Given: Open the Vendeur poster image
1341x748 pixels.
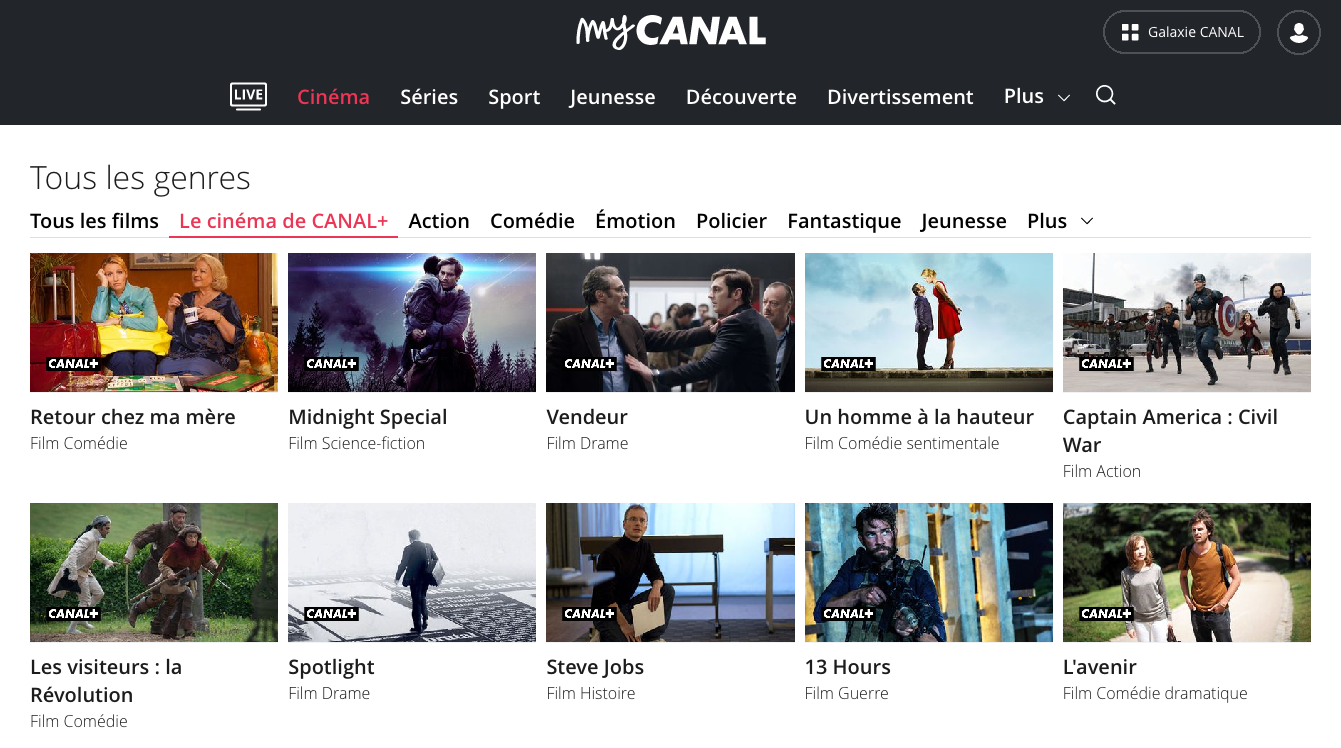Looking at the screenshot, I should click(x=670, y=322).
